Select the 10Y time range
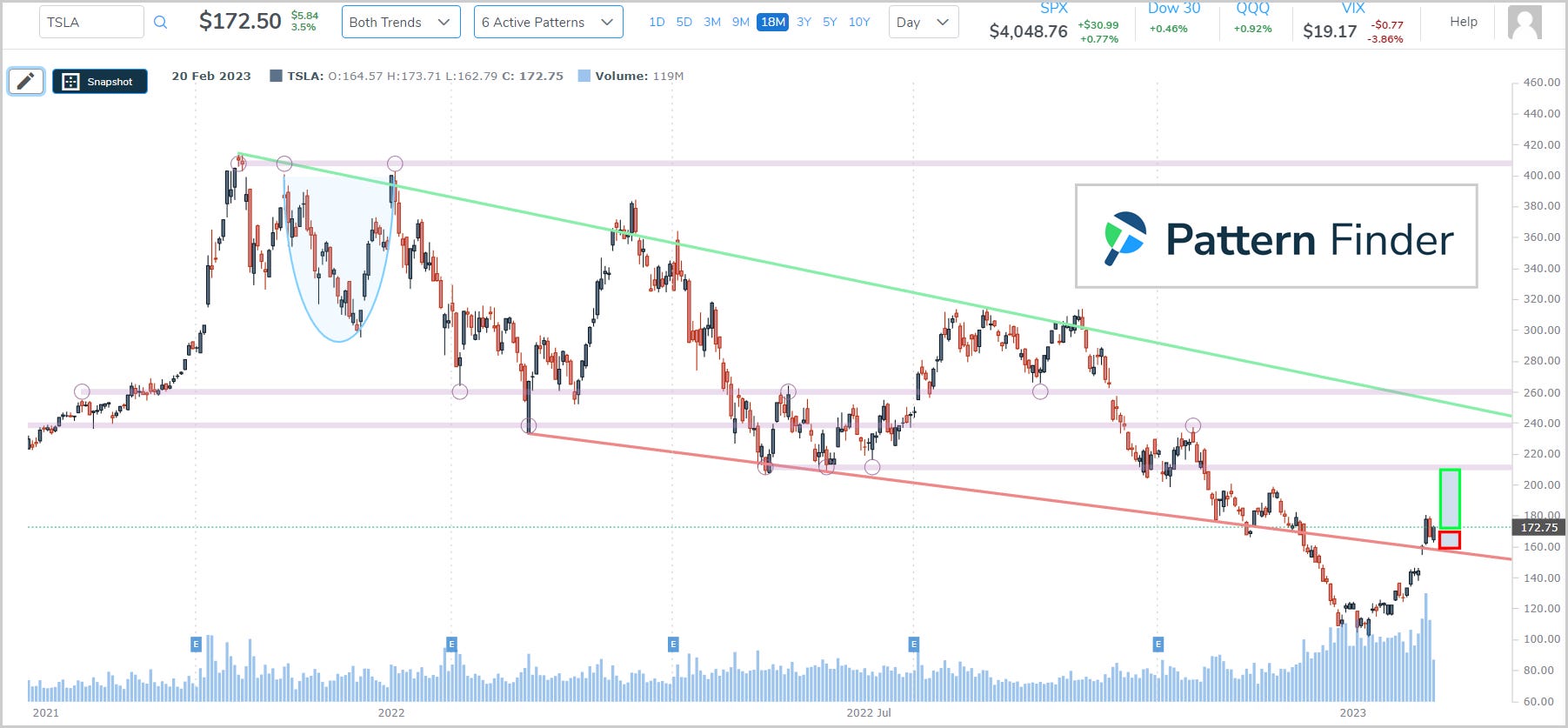Screen dimensions: 1568x728 859,22
